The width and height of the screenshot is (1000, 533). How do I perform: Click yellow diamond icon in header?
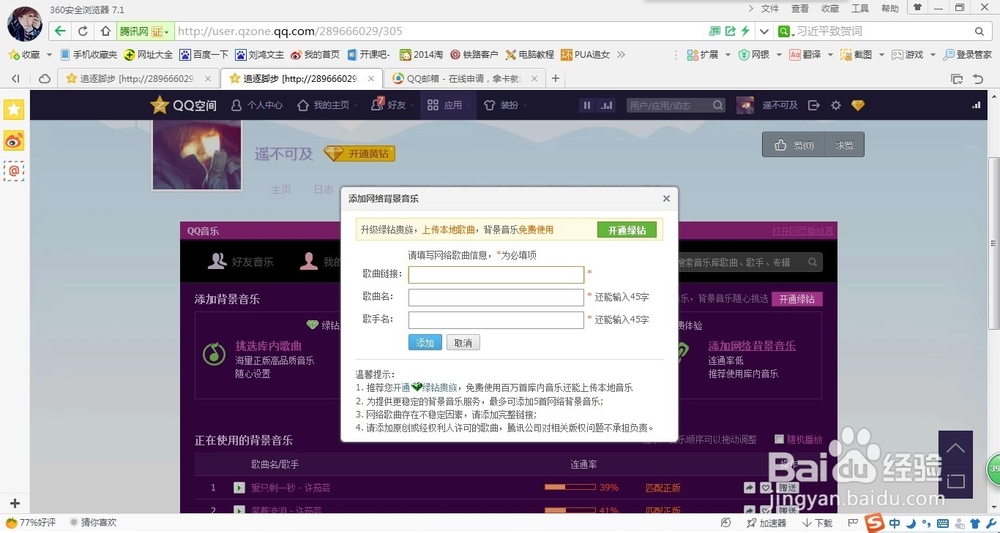(858, 105)
